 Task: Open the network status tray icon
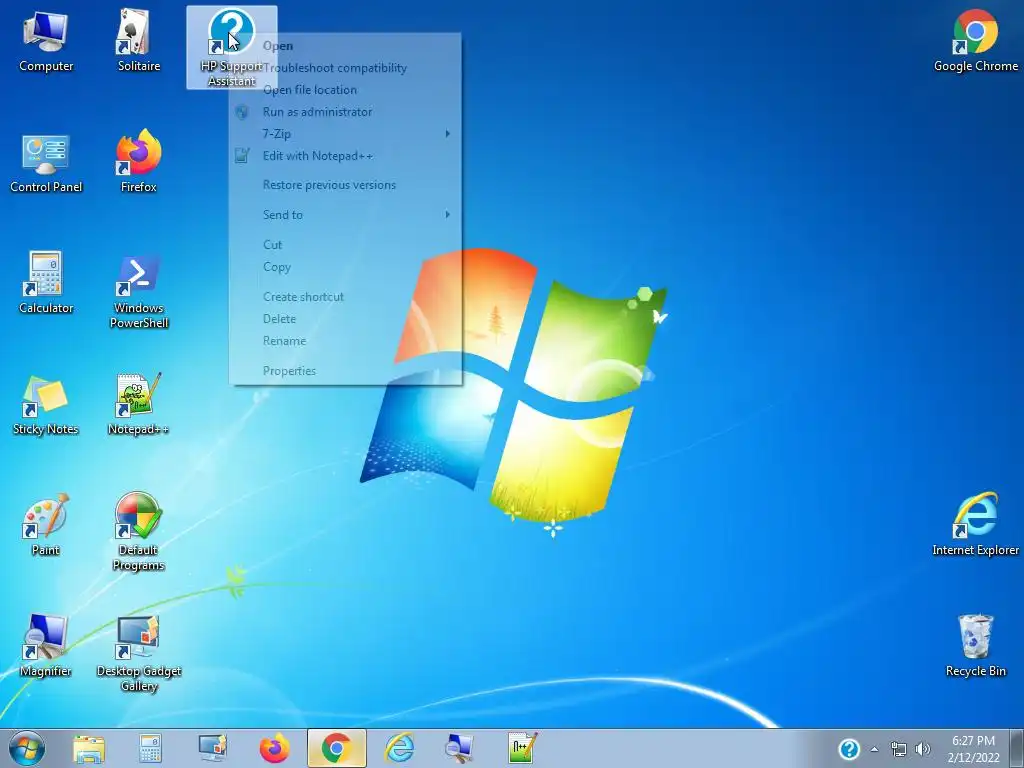(899, 749)
